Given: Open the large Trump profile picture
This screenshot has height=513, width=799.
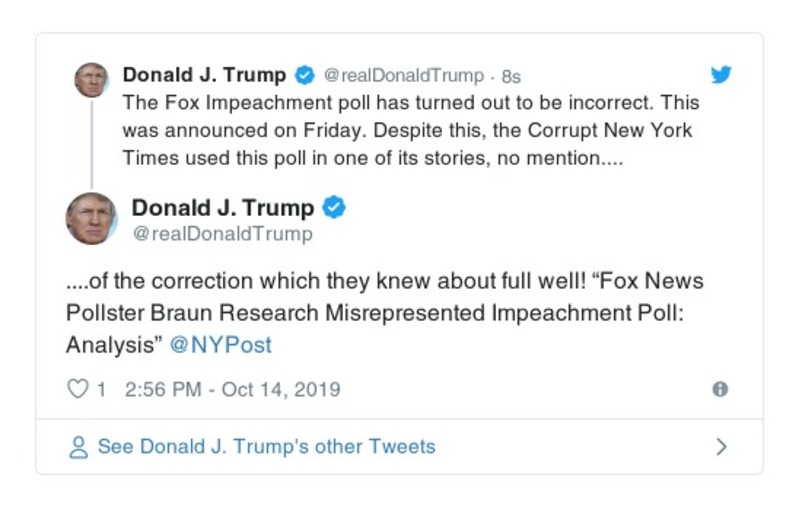Looking at the screenshot, I should (x=92, y=219).
